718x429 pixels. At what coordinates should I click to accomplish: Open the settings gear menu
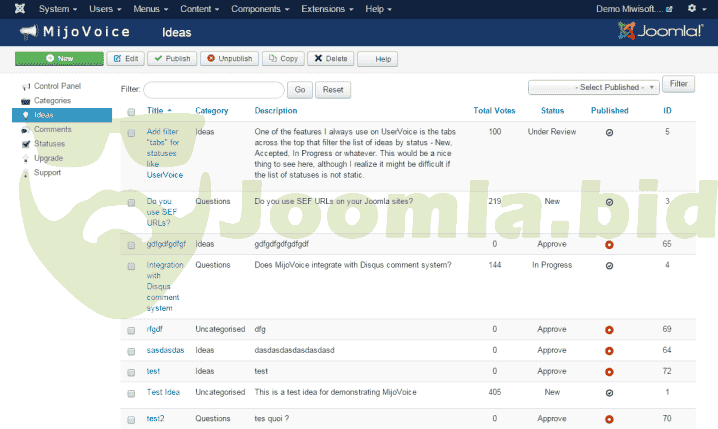click(x=692, y=9)
